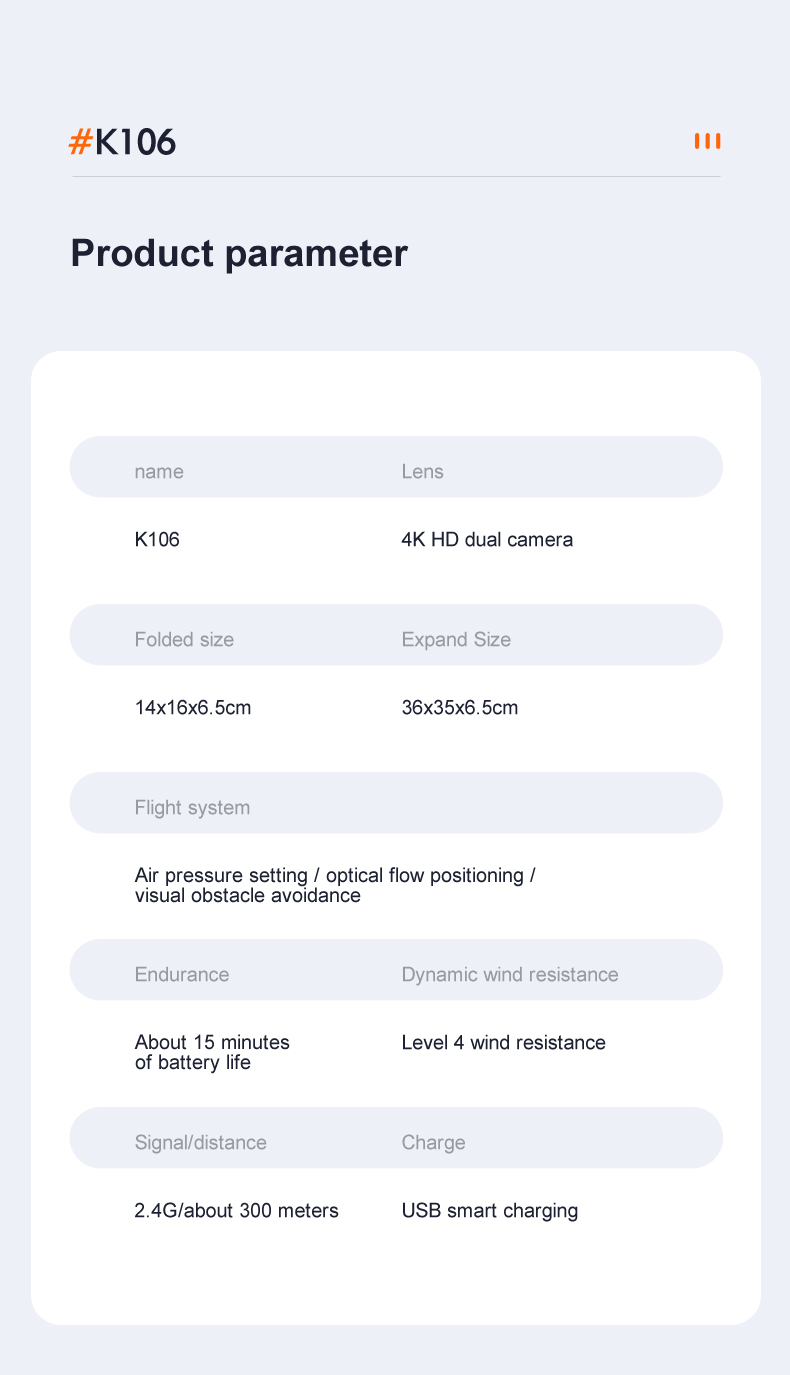Click the '4K HD dual camera' text
The image size is (790, 1375).
pyautogui.click(x=487, y=539)
